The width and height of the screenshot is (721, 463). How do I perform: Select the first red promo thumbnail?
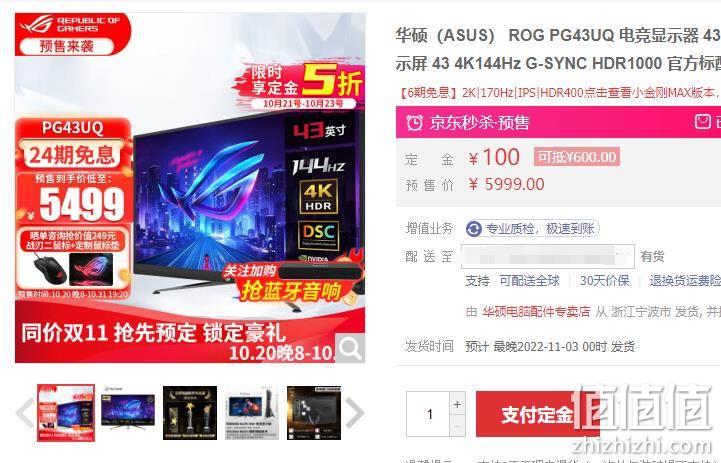(x=66, y=413)
